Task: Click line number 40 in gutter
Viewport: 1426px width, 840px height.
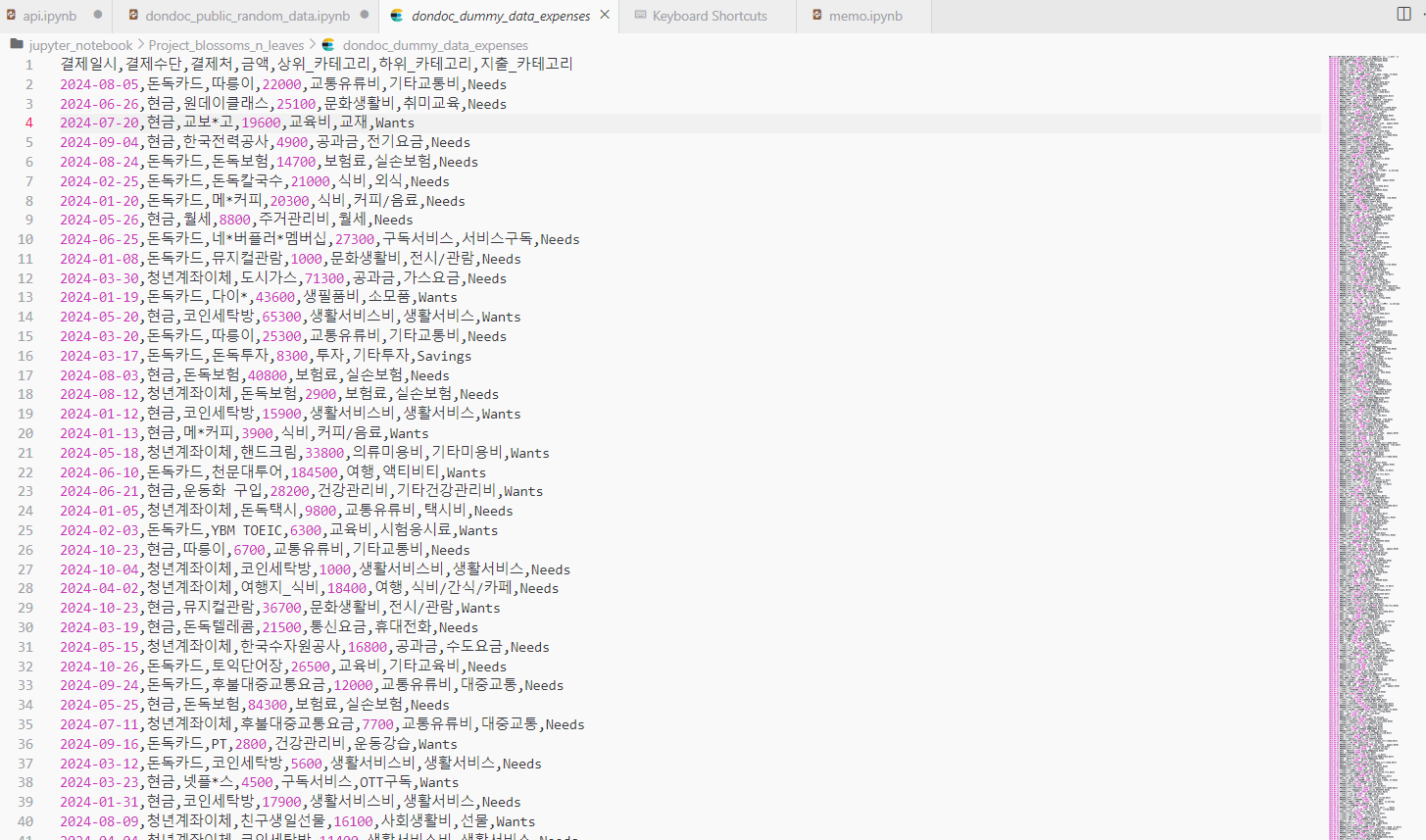Action: (25, 821)
